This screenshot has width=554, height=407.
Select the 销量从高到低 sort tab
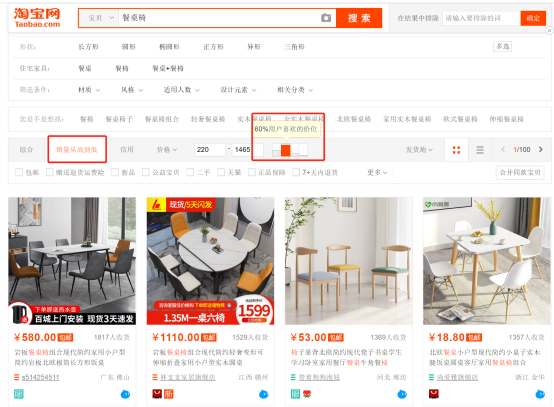[77, 149]
